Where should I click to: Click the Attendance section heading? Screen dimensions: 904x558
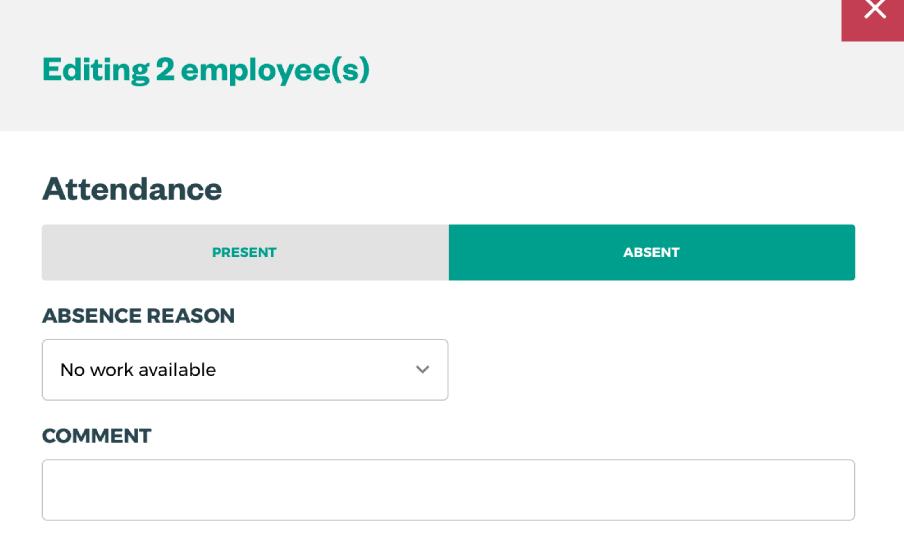click(x=132, y=189)
